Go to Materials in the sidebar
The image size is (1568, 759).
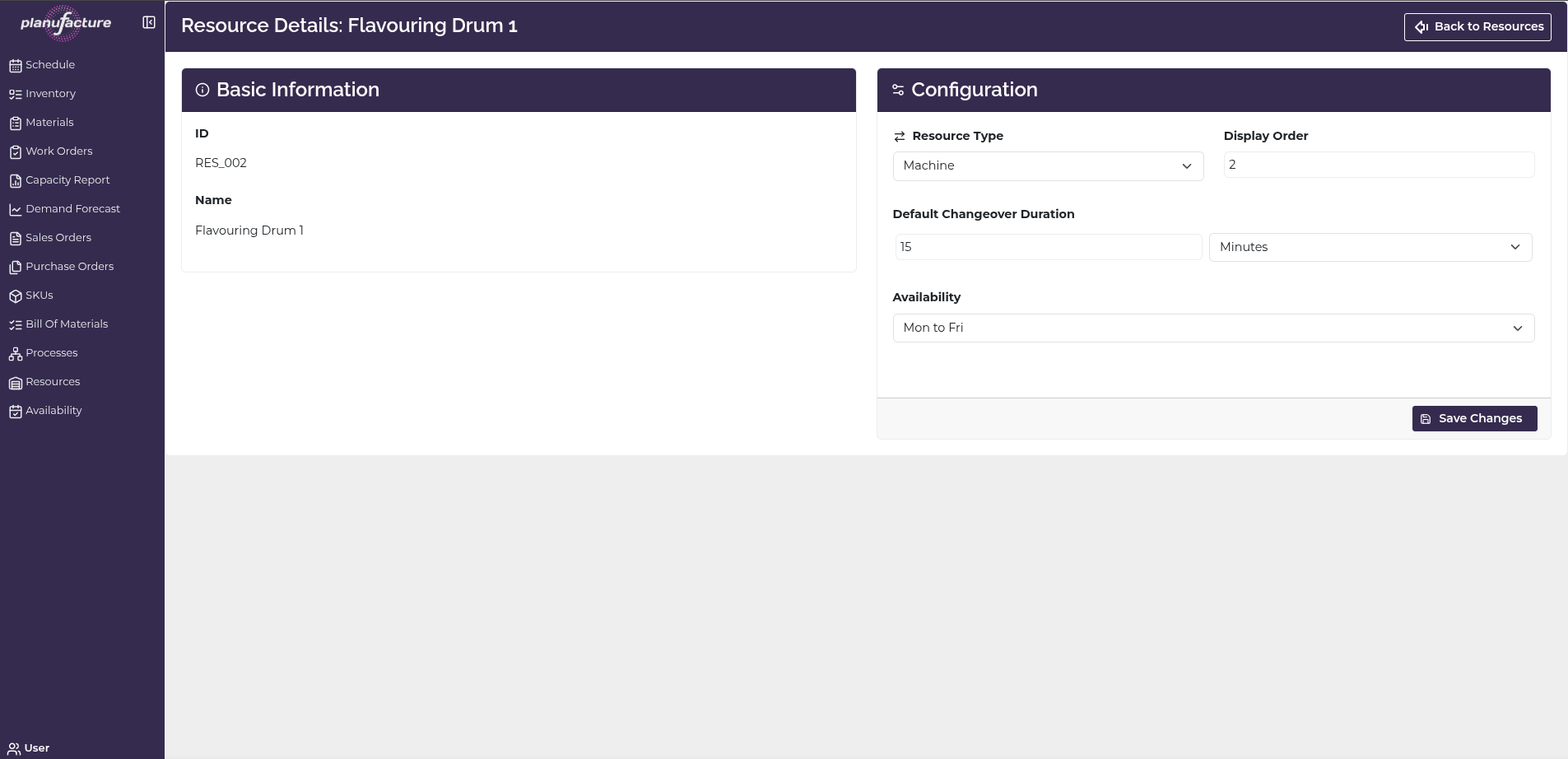point(49,122)
